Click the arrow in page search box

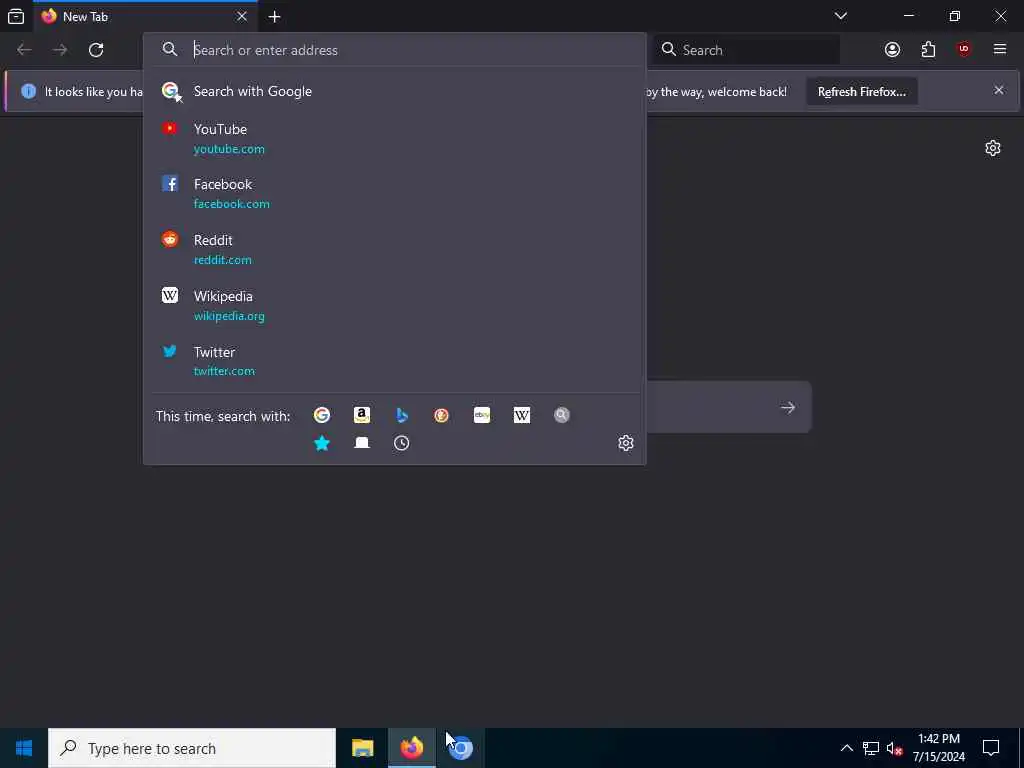tap(788, 408)
